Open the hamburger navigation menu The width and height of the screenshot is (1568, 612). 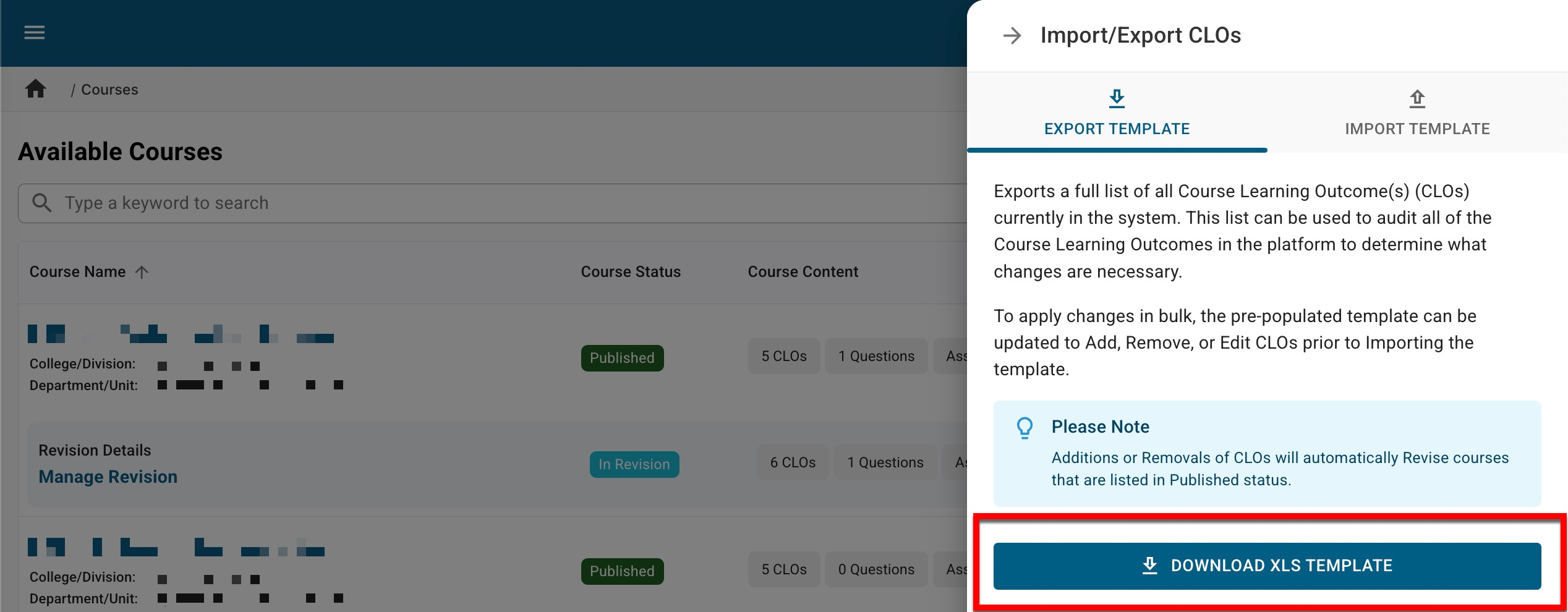[x=34, y=33]
